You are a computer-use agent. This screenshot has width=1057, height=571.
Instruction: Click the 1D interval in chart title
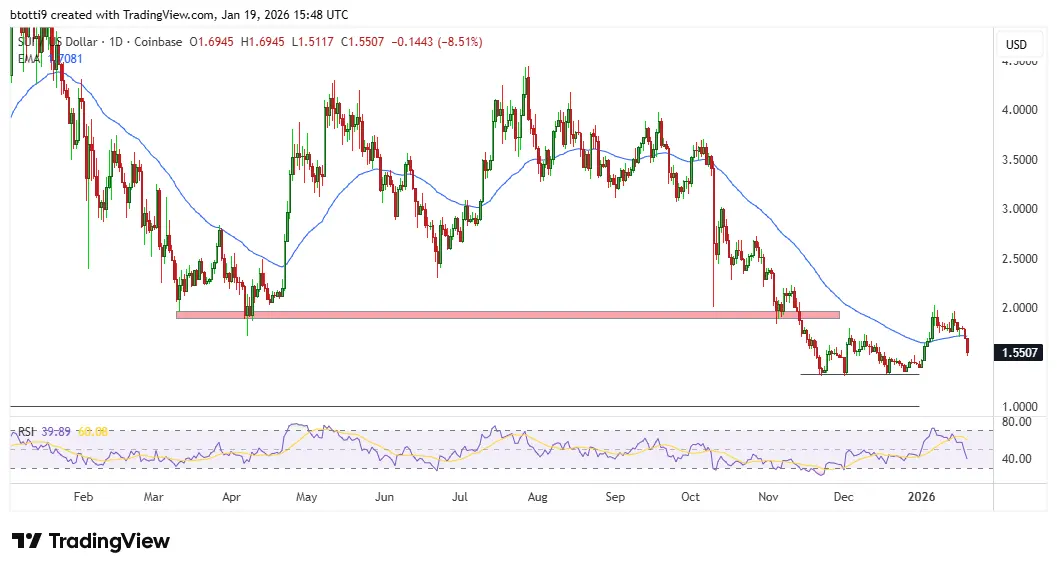pos(116,42)
